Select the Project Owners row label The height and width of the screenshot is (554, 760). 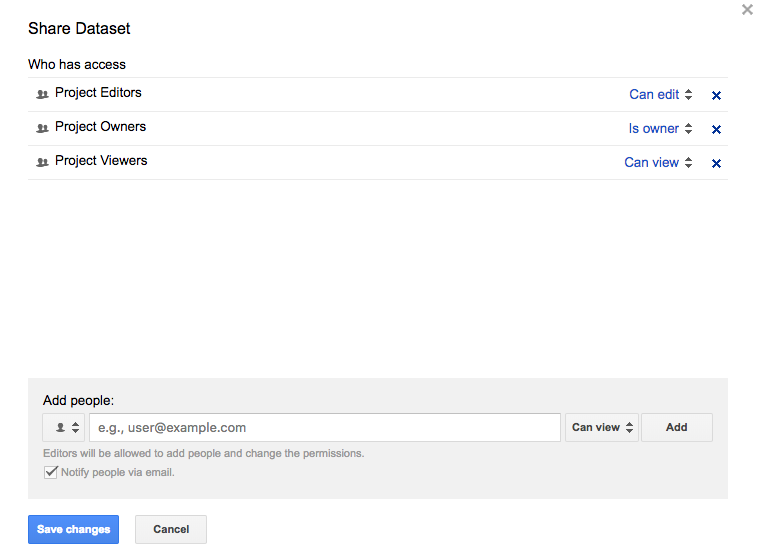coord(100,127)
